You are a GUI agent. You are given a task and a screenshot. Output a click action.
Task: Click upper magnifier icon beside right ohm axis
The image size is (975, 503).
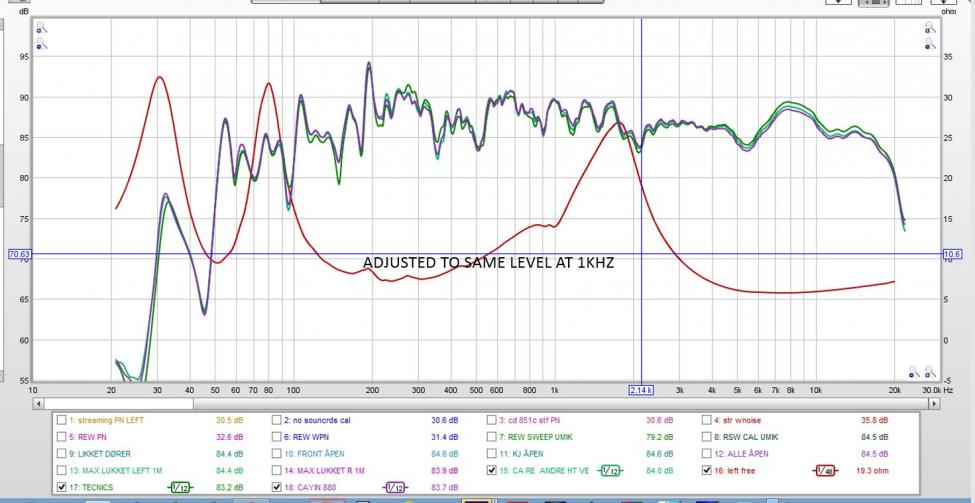(930, 28)
